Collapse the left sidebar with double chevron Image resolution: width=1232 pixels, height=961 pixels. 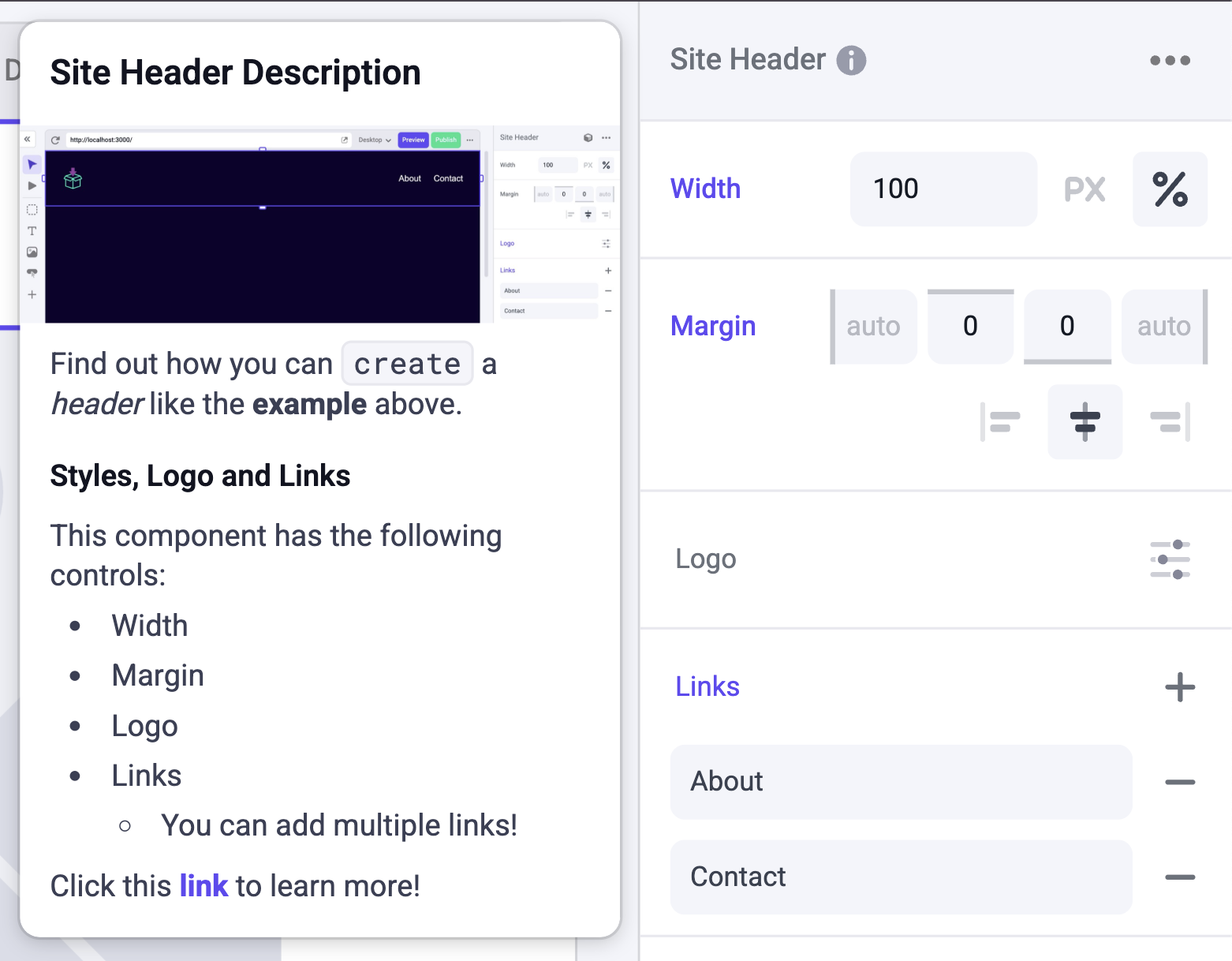(x=28, y=139)
